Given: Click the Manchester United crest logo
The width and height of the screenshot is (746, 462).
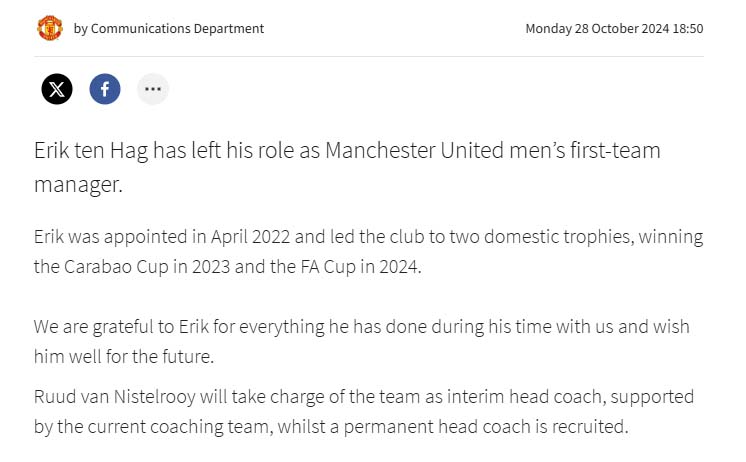Looking at the screenshot, I should point(49,28).
